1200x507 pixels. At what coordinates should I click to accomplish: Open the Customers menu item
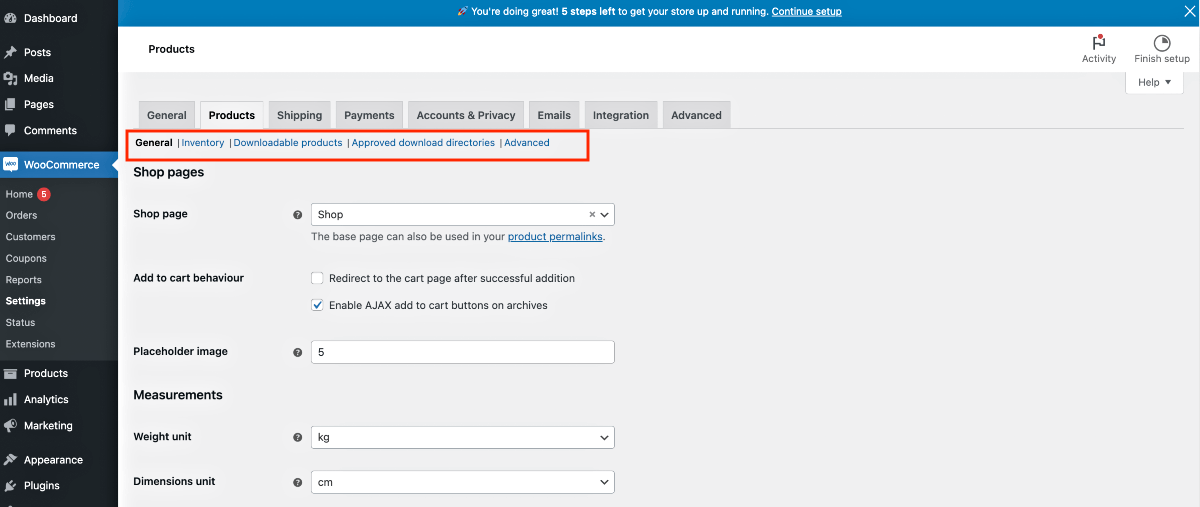[x=30, y=237]
